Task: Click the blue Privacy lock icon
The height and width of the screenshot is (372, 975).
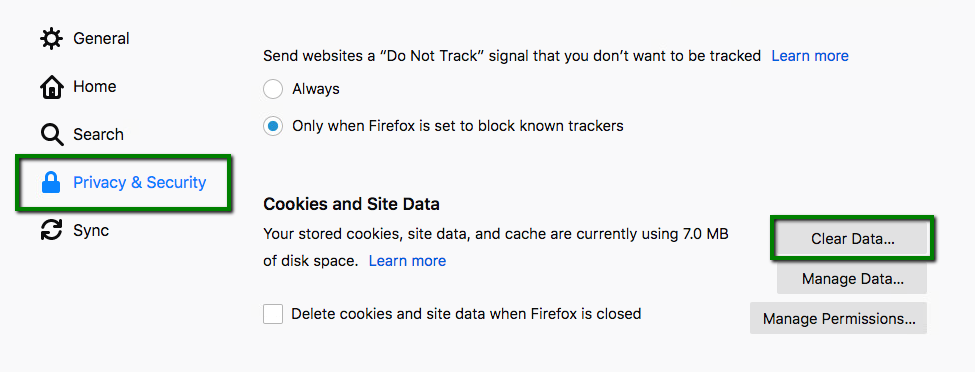Action: pyautogui.click(x=51, y=183)
